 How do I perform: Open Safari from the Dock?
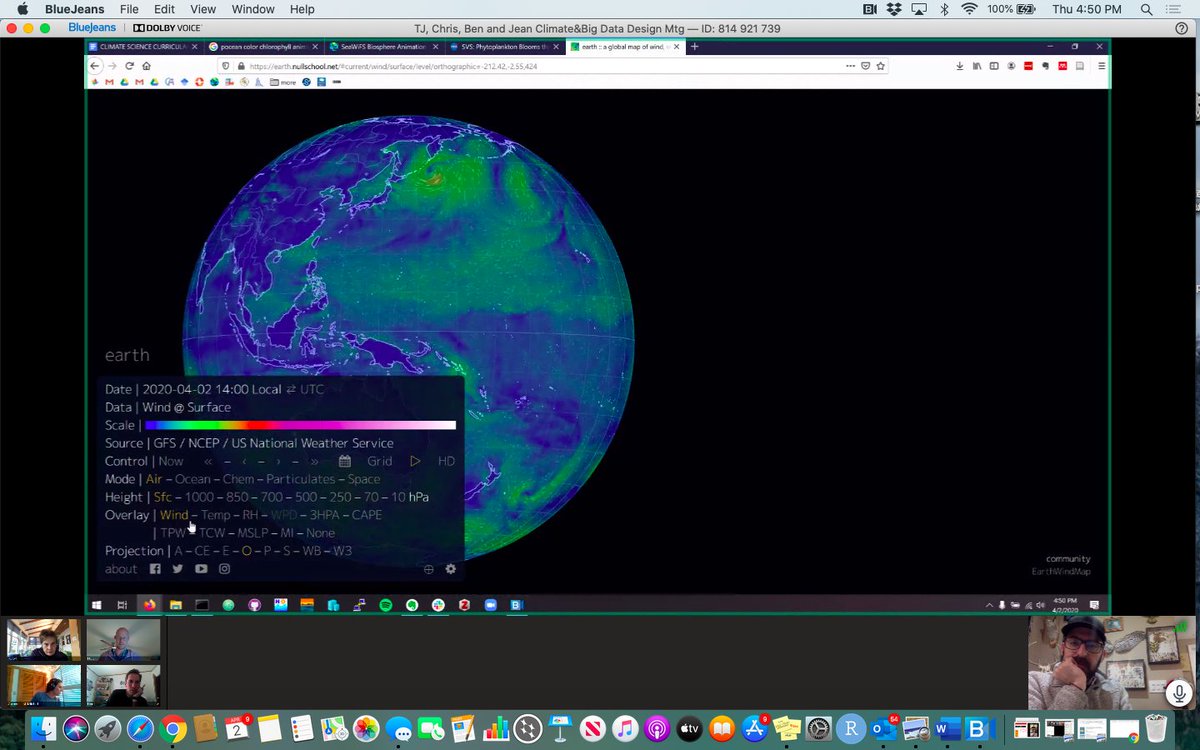click(x=140, y=728)
